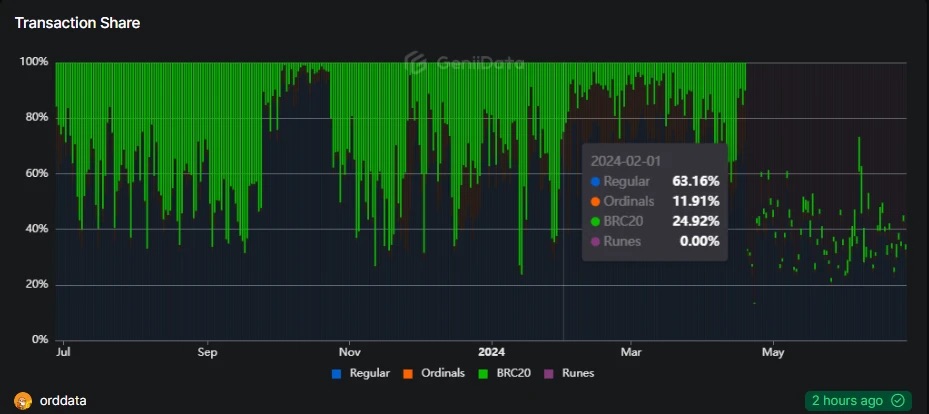
Task: Click the purple Runes dot in tooltip
Action: (595, 241)
